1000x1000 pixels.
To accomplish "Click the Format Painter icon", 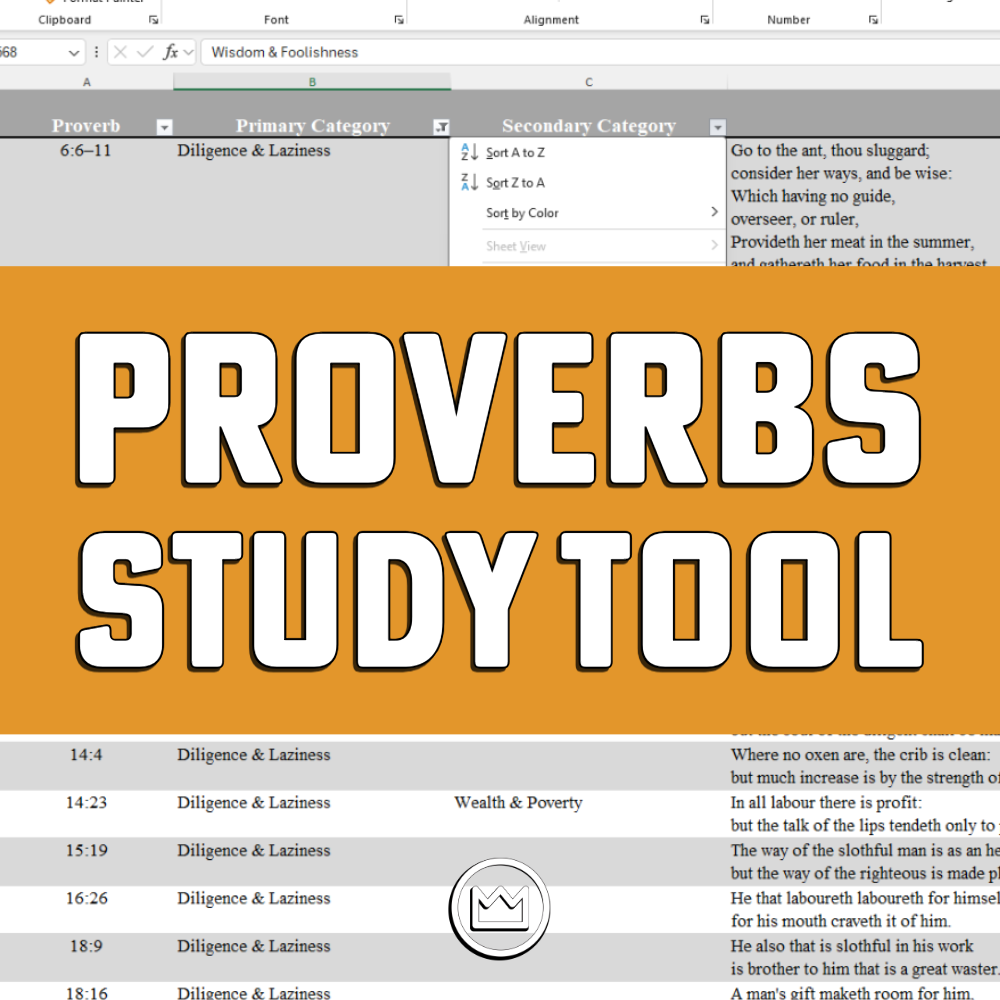I will (x=52, y=2).
